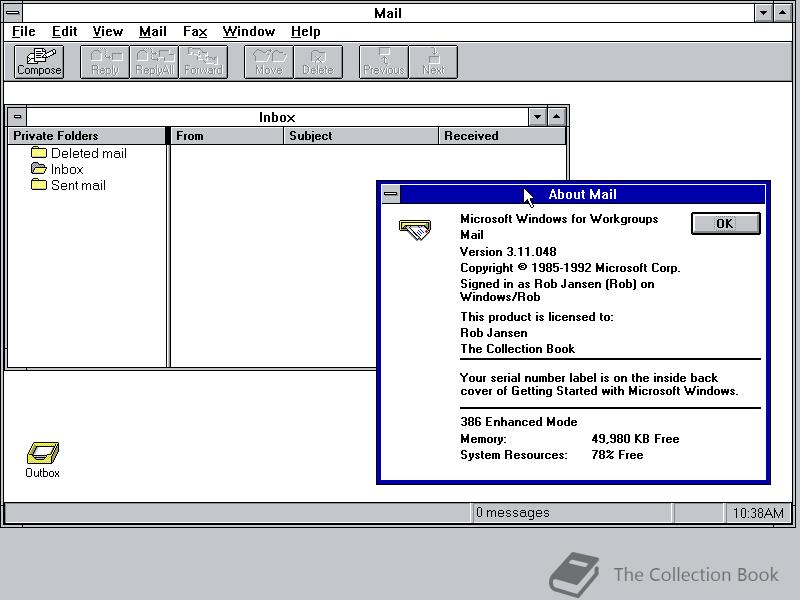The image size is (800, 600).
Task: Click 'The Collection Book' licensee text in dialog
Action: [x=517, y=348]
